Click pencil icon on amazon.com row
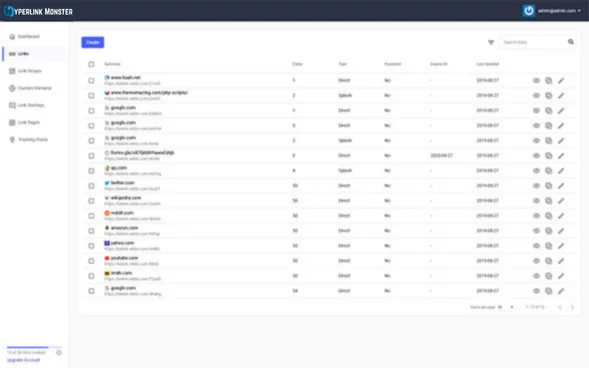Image resolution: width=589 pixels, height=368 pixels. [x=561, y=231]
